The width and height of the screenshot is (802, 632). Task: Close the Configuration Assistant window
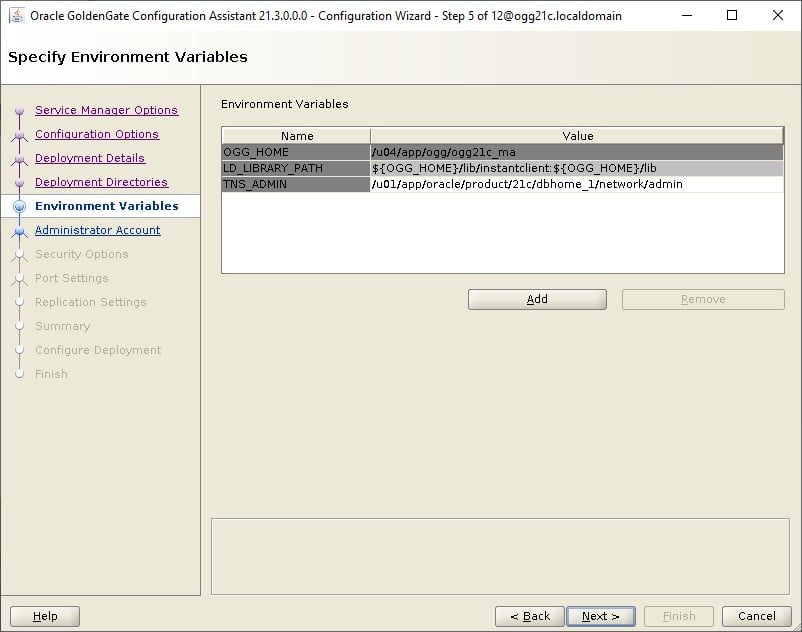777,15
